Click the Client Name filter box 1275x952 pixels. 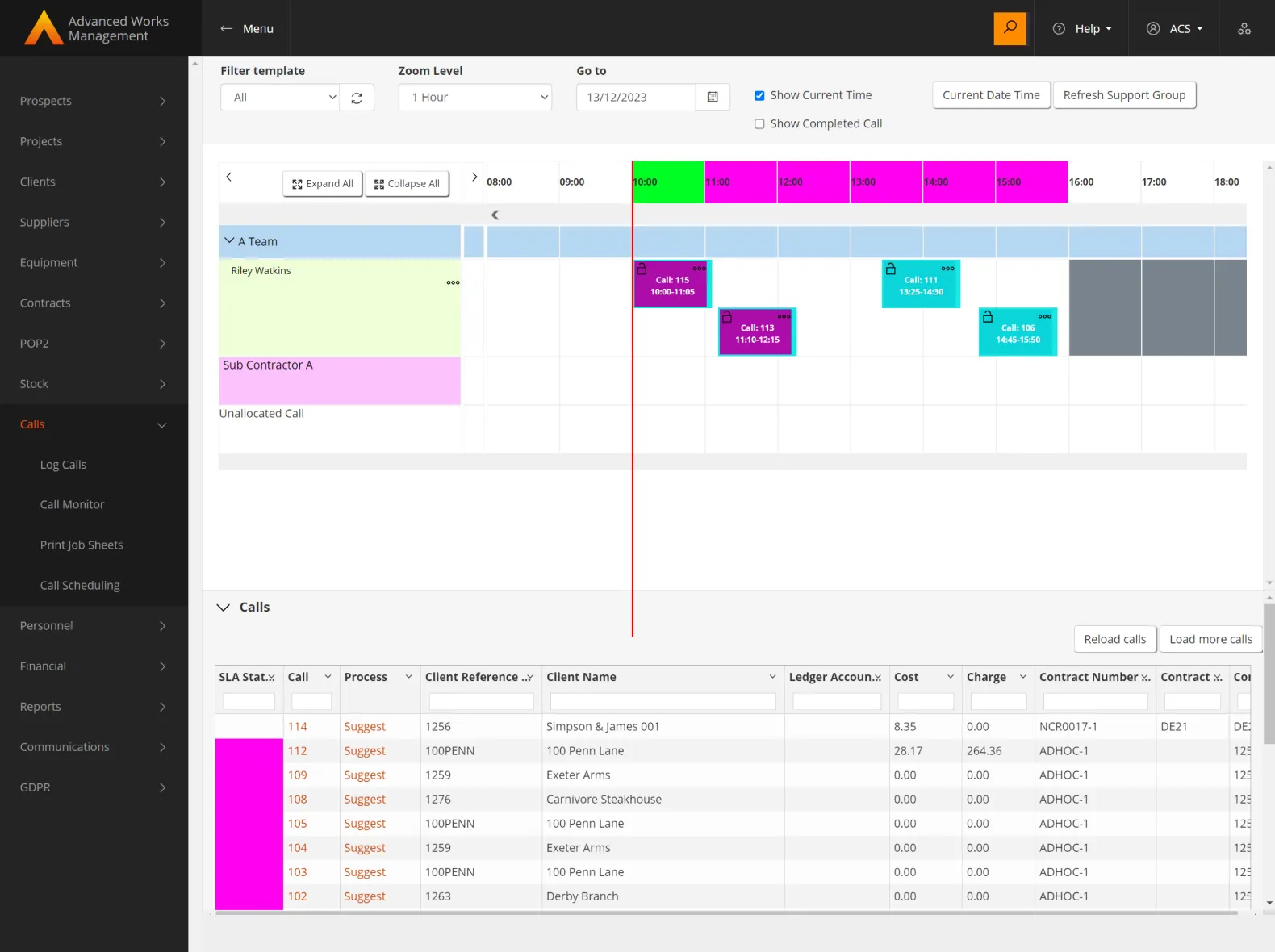click(663, 702)
